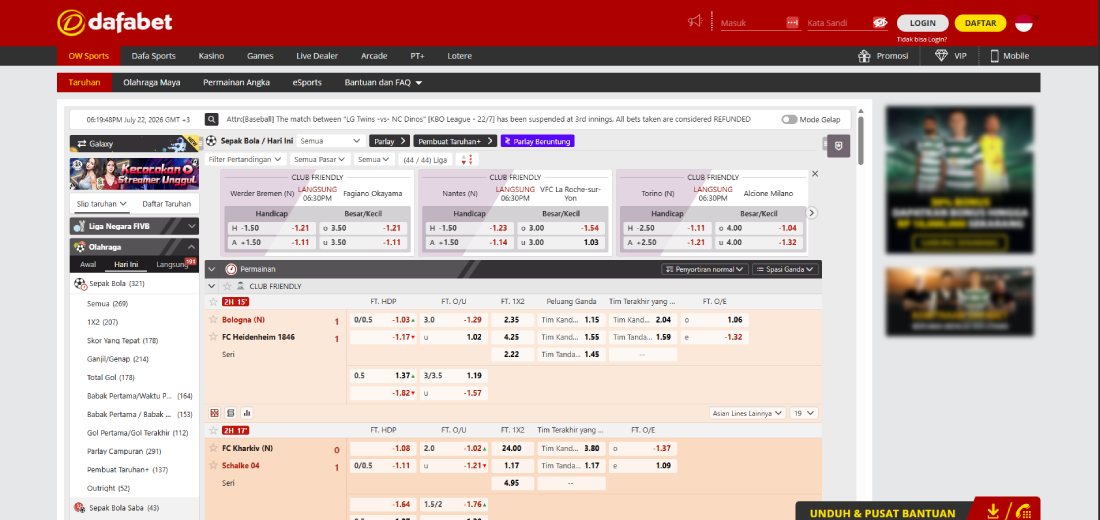Open the Indonesia flag language selector
The image size is (1100, 520).
coord(1024,22)
